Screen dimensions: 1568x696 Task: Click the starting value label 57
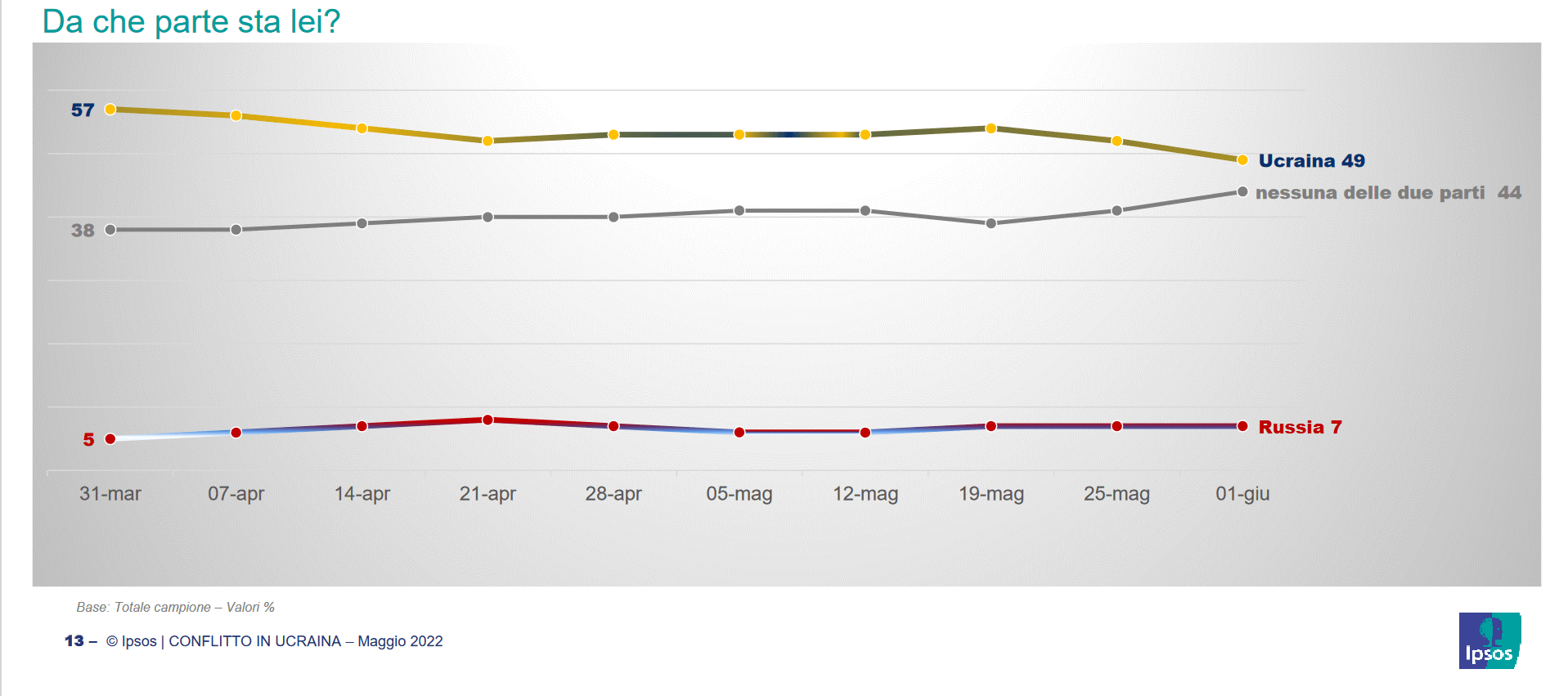pos(83,110)
